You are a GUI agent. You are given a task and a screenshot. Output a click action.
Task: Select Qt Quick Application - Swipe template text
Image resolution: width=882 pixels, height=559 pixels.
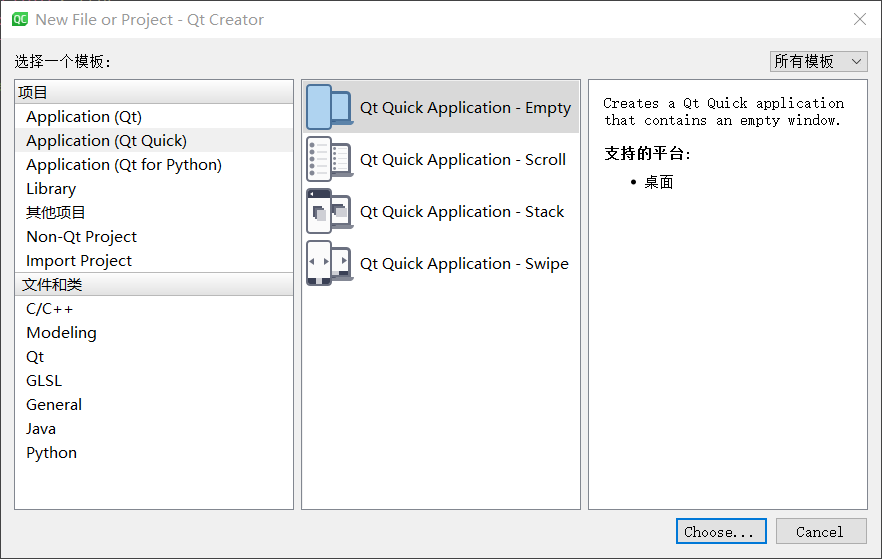click(x=464, y=264)
